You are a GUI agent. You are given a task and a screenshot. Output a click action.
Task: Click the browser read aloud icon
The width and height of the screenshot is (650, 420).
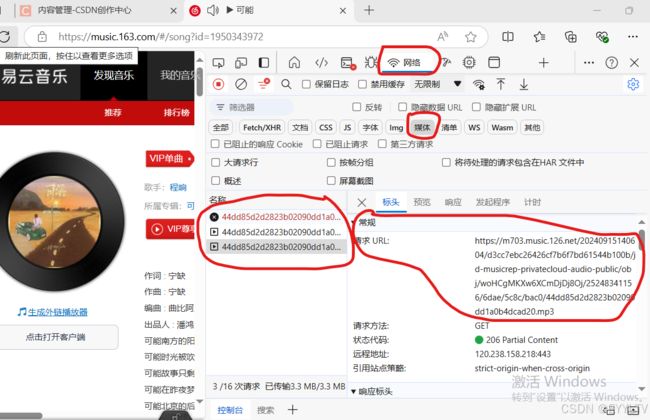[x=442, y=36]
